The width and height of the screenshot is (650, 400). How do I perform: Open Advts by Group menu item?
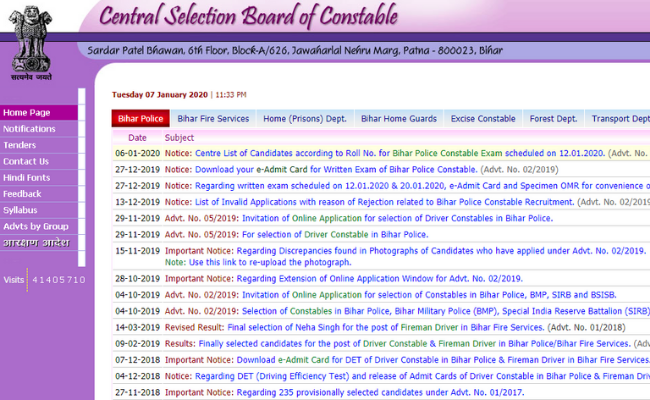[35, 226]
